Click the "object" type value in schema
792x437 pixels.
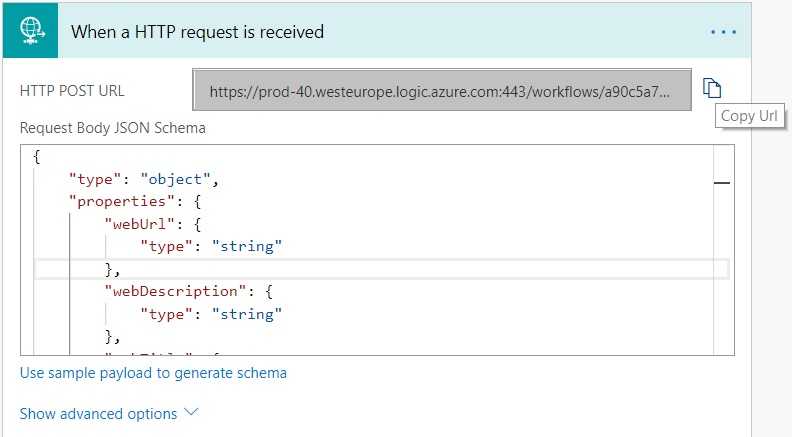(175, 179)
